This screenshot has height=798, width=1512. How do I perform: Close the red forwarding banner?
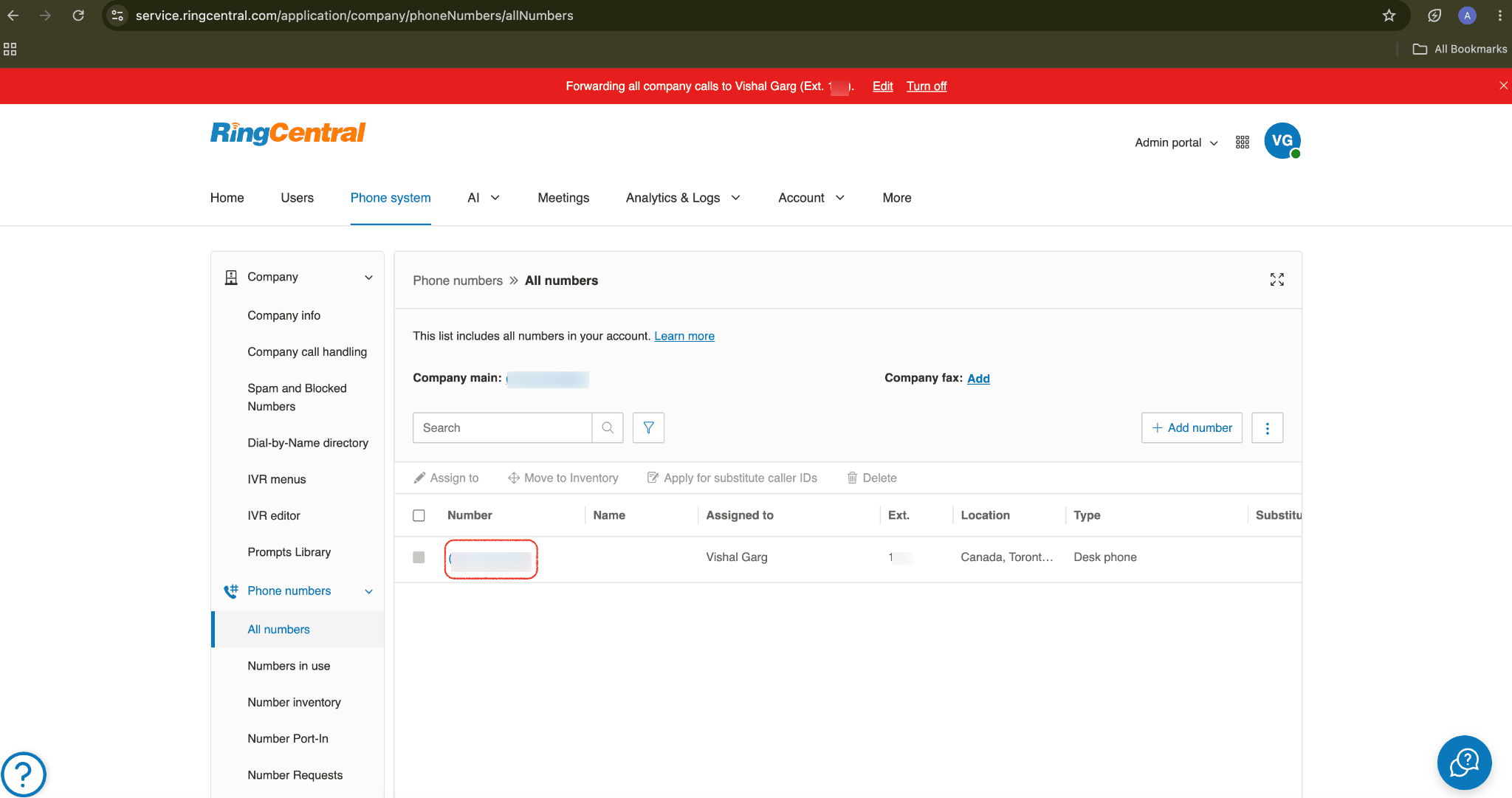tap(1503, 86)
